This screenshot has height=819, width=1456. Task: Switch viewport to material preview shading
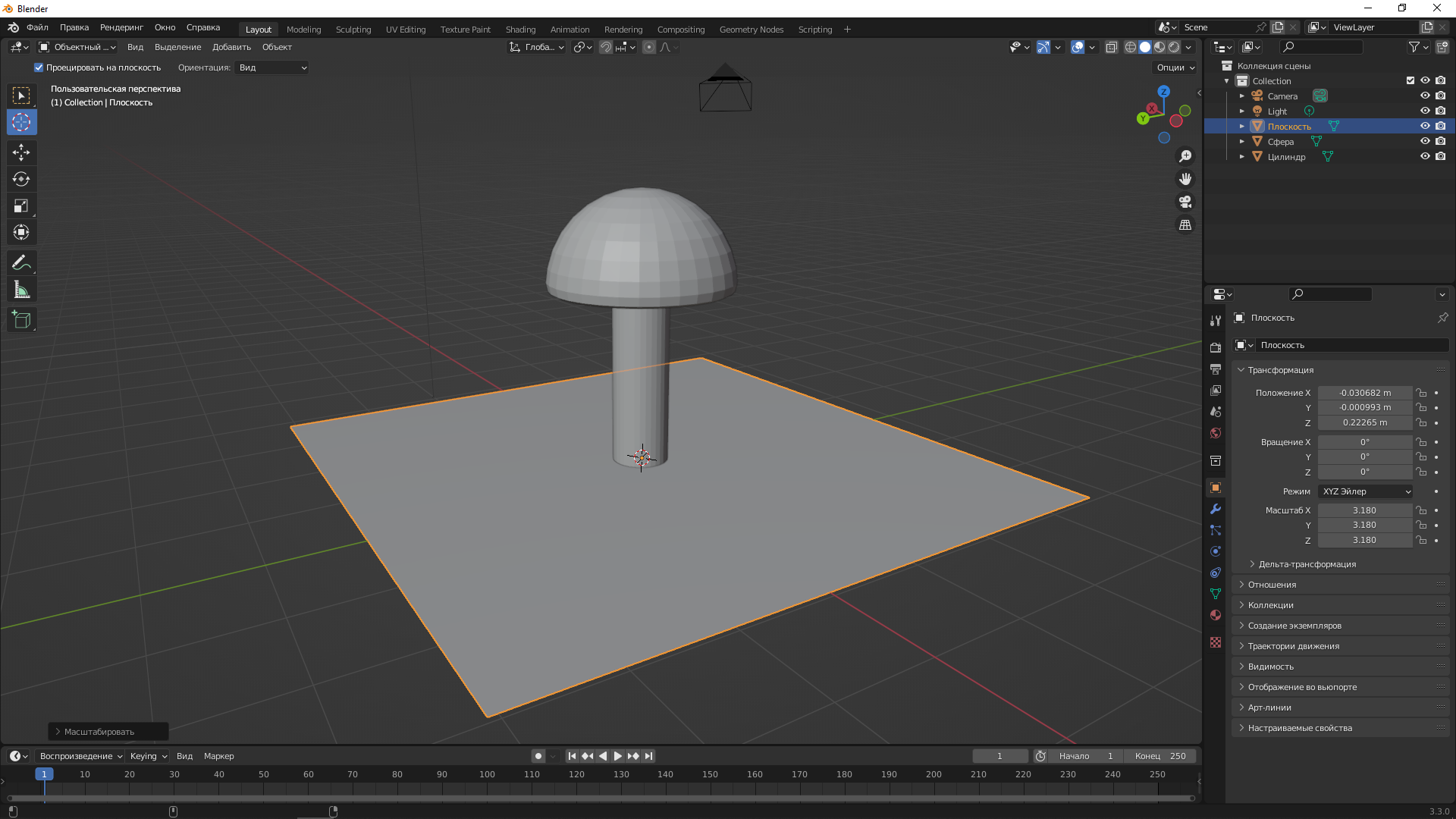coord(1159,47)
